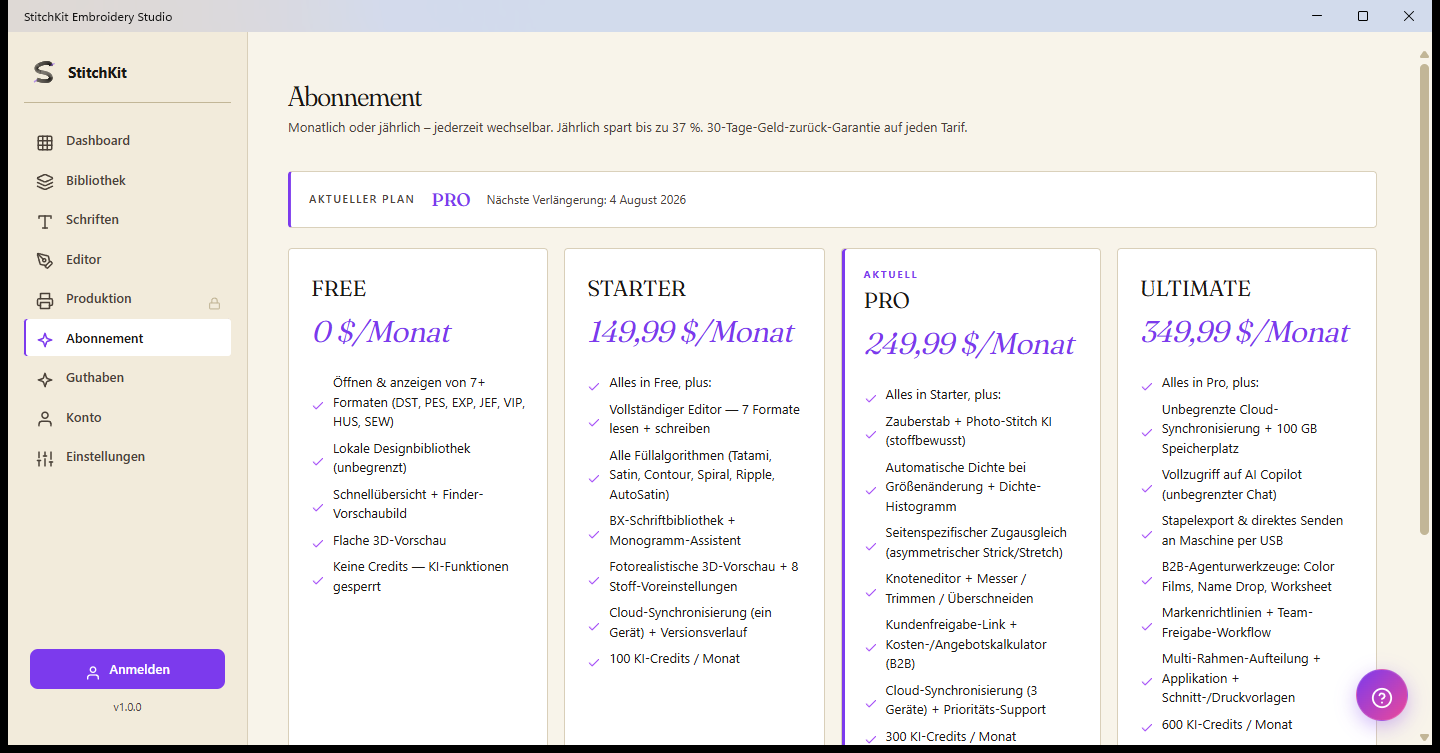Click the vertical scrollbar thumb
Viewport: 1440px width, 753px height.
point(1424,299)
